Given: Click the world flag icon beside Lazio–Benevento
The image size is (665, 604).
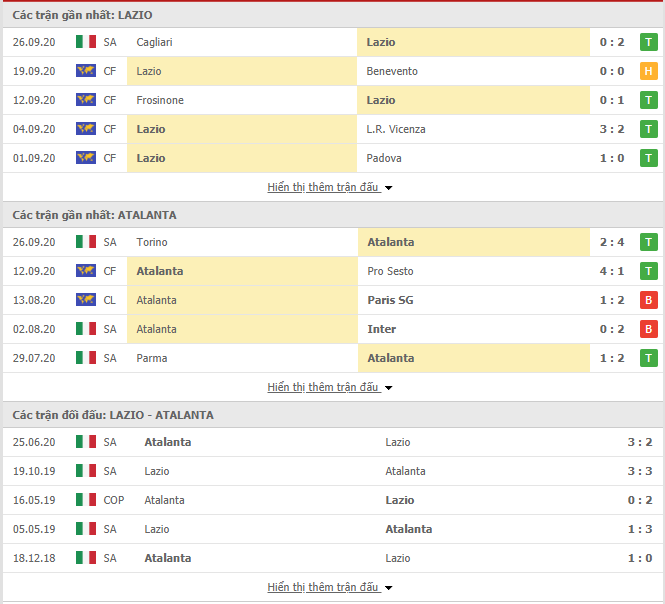Looking at the screenshot, I should tap(86, 71).
